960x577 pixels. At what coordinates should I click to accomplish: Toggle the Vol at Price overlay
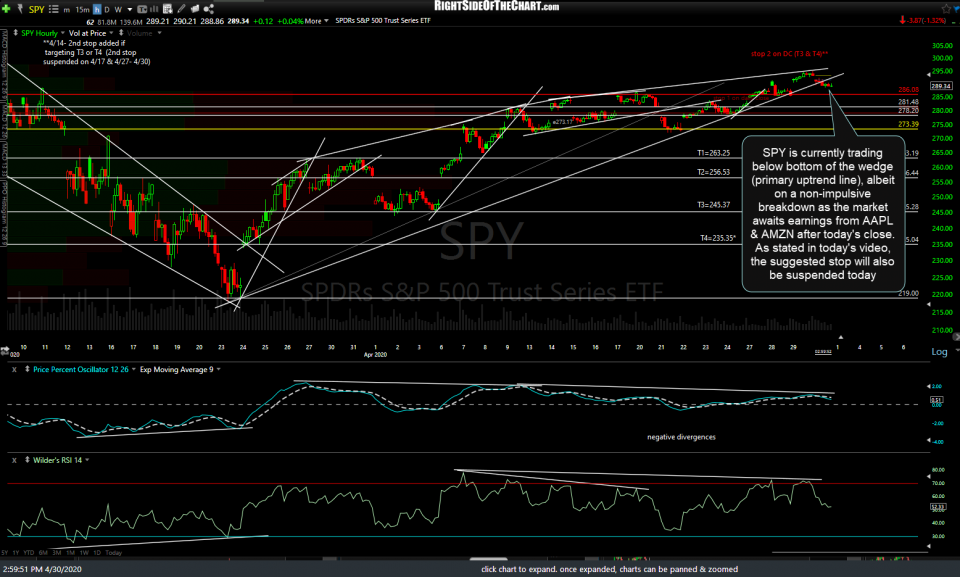pos(90,33)
